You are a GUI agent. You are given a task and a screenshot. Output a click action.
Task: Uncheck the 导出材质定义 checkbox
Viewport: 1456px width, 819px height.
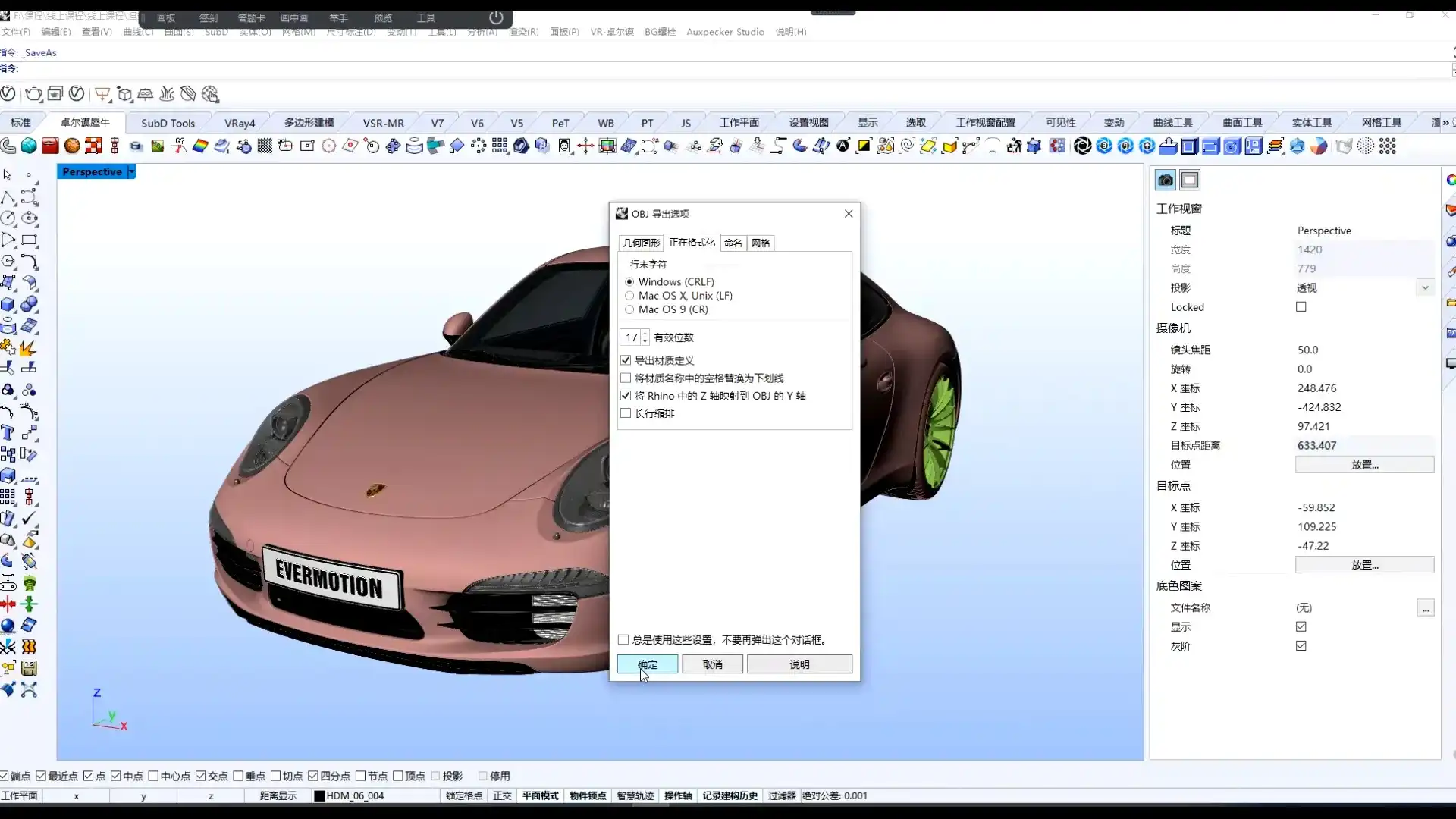626,360
